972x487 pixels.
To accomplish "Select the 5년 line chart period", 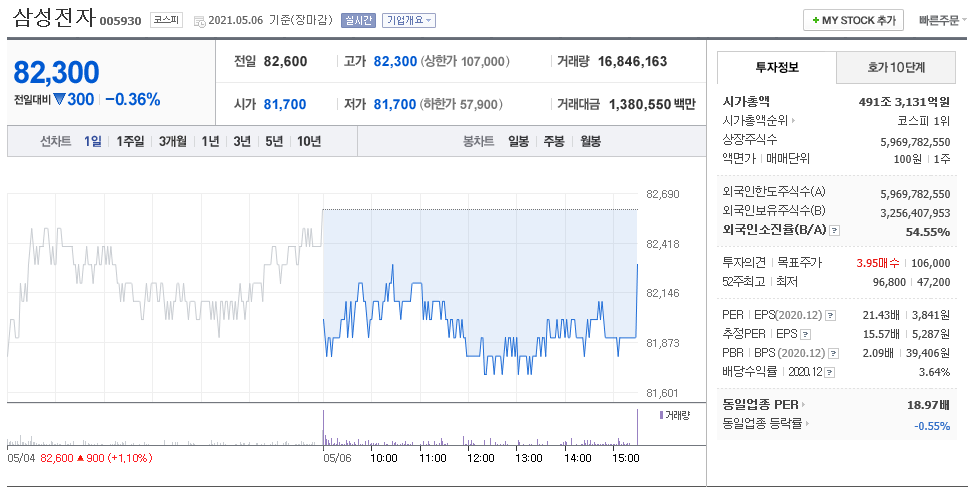I will point(273,141).
